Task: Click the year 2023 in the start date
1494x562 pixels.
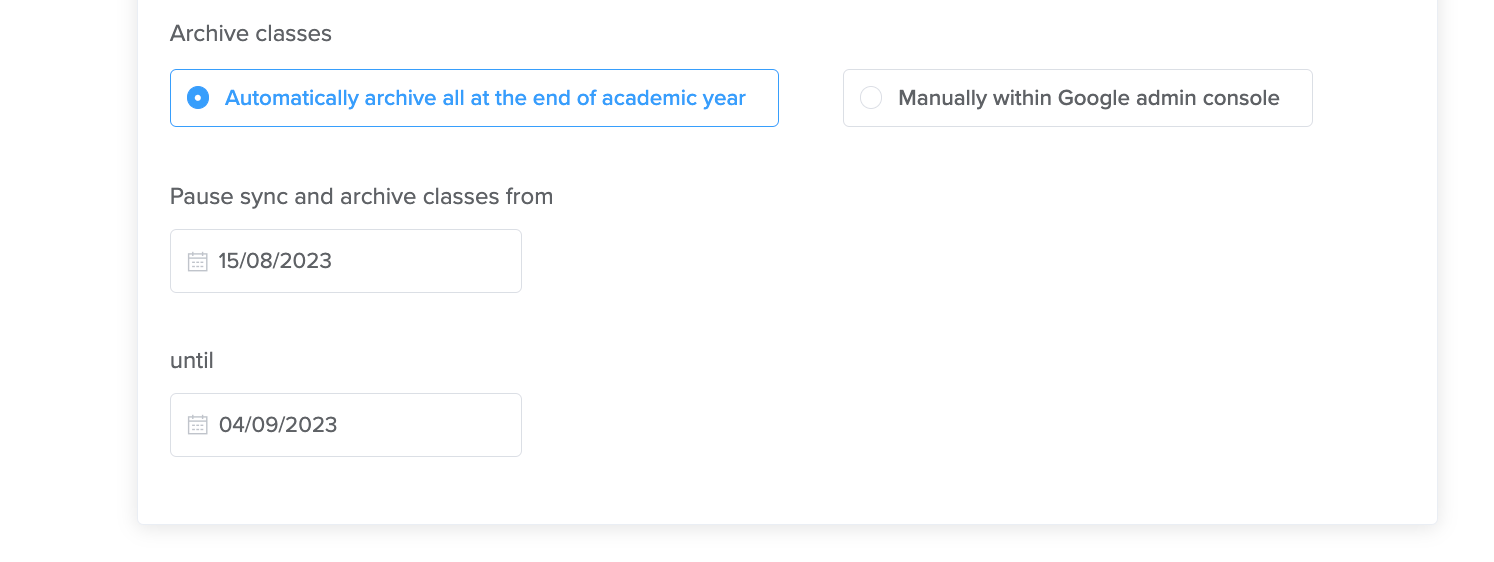Action: (x=308, y=261)
